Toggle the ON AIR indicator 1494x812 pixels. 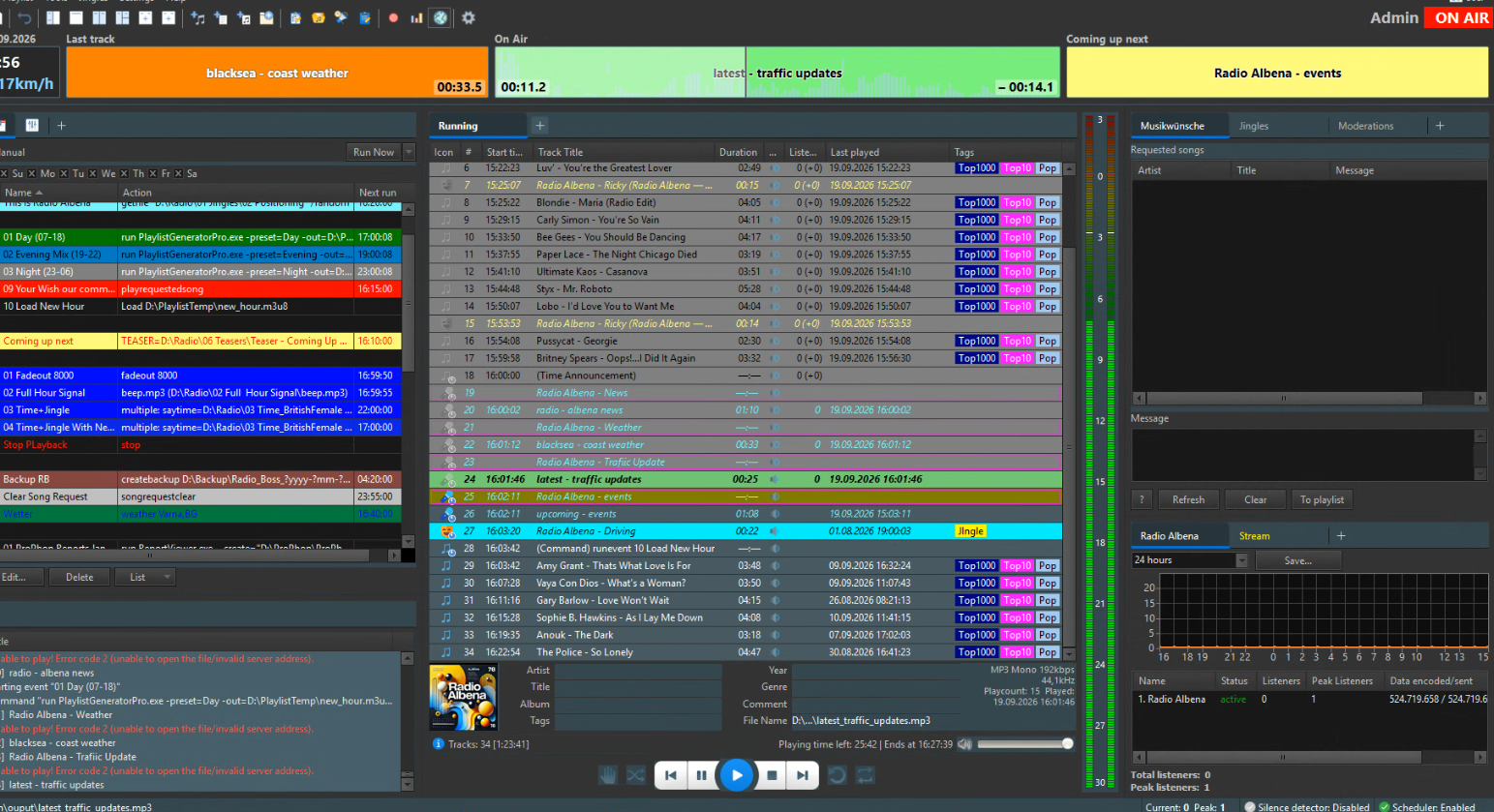1461,17
